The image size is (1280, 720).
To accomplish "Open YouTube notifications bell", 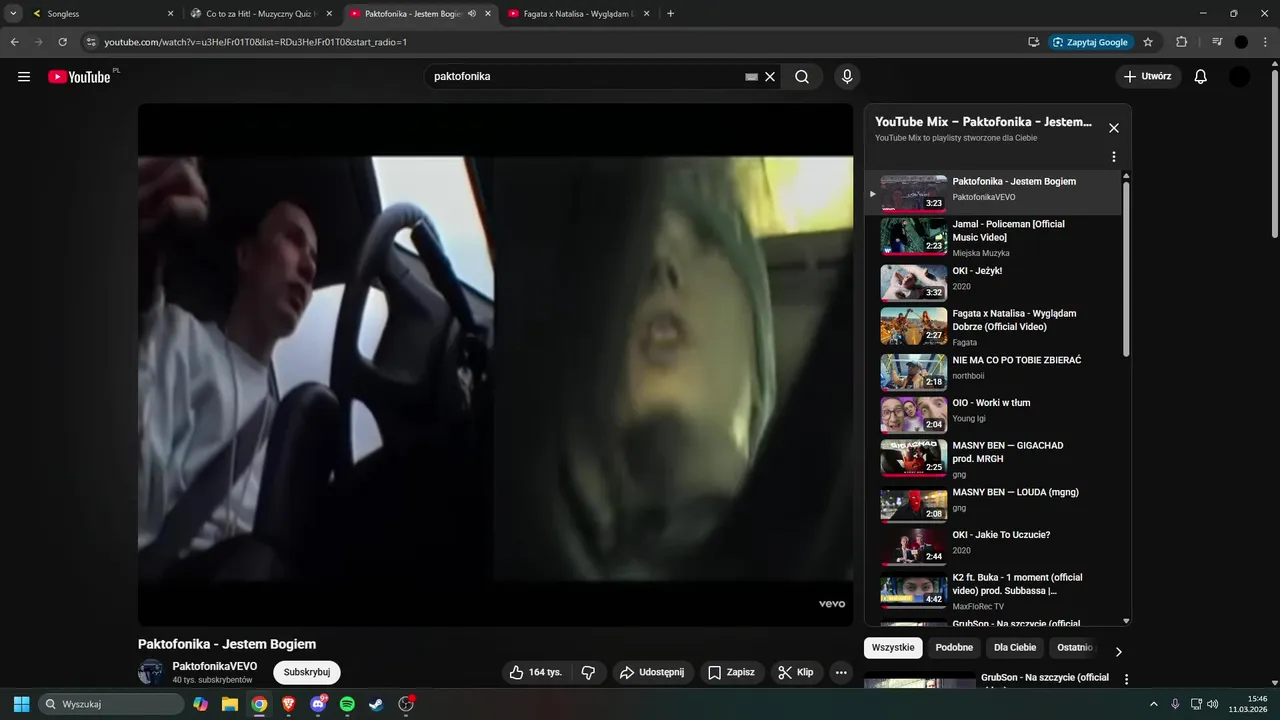I will click(1201, 77).
